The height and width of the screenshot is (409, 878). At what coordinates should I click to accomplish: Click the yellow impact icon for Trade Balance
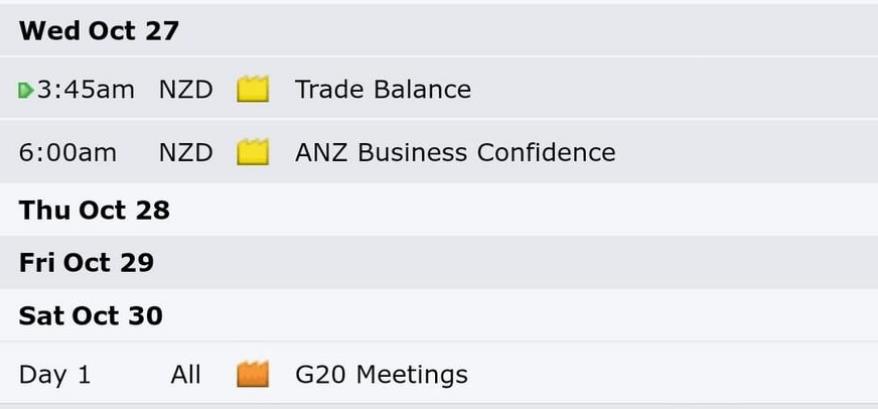pyautogui.click(x=253, y=89)
